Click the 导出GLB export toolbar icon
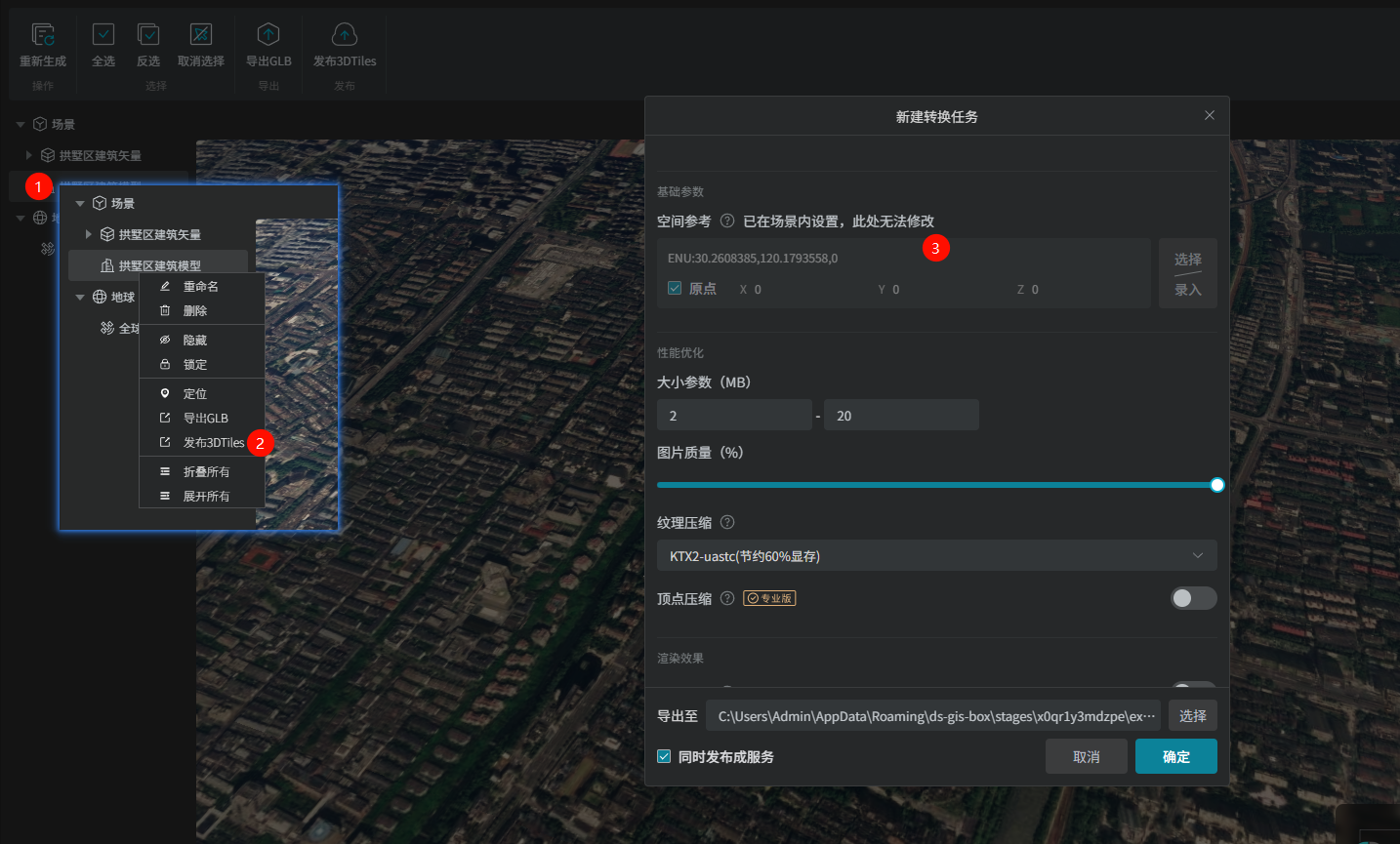The width and height of the screenshot is (1400, 844). coord(268,36)
